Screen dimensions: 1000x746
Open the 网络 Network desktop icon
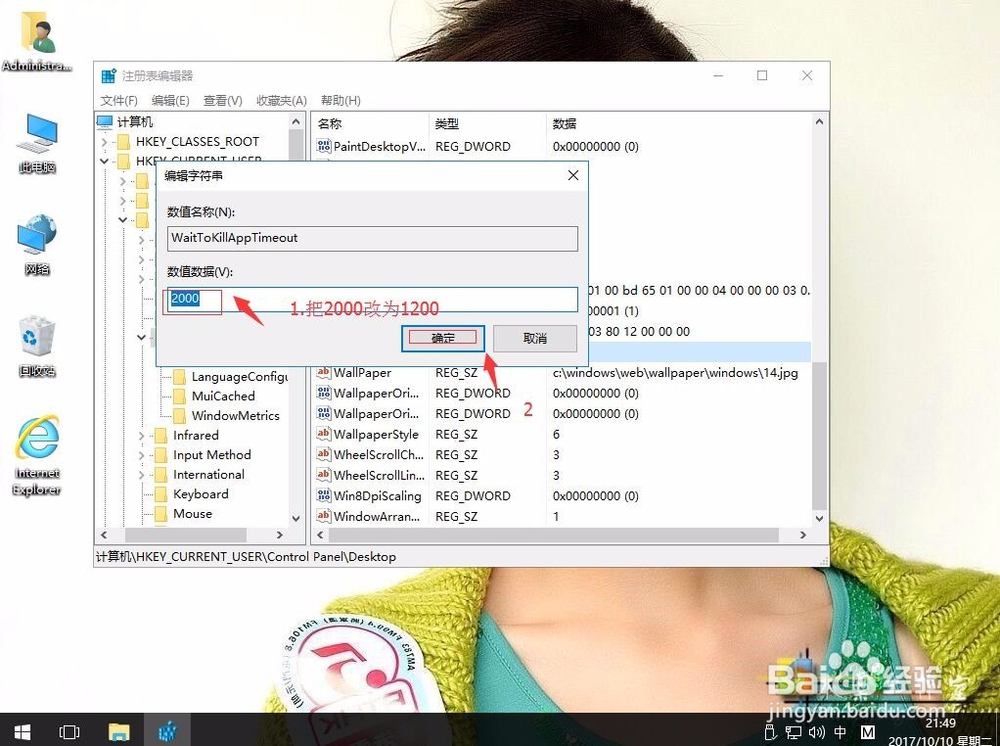pyautogui.click(x=37, y=235)
